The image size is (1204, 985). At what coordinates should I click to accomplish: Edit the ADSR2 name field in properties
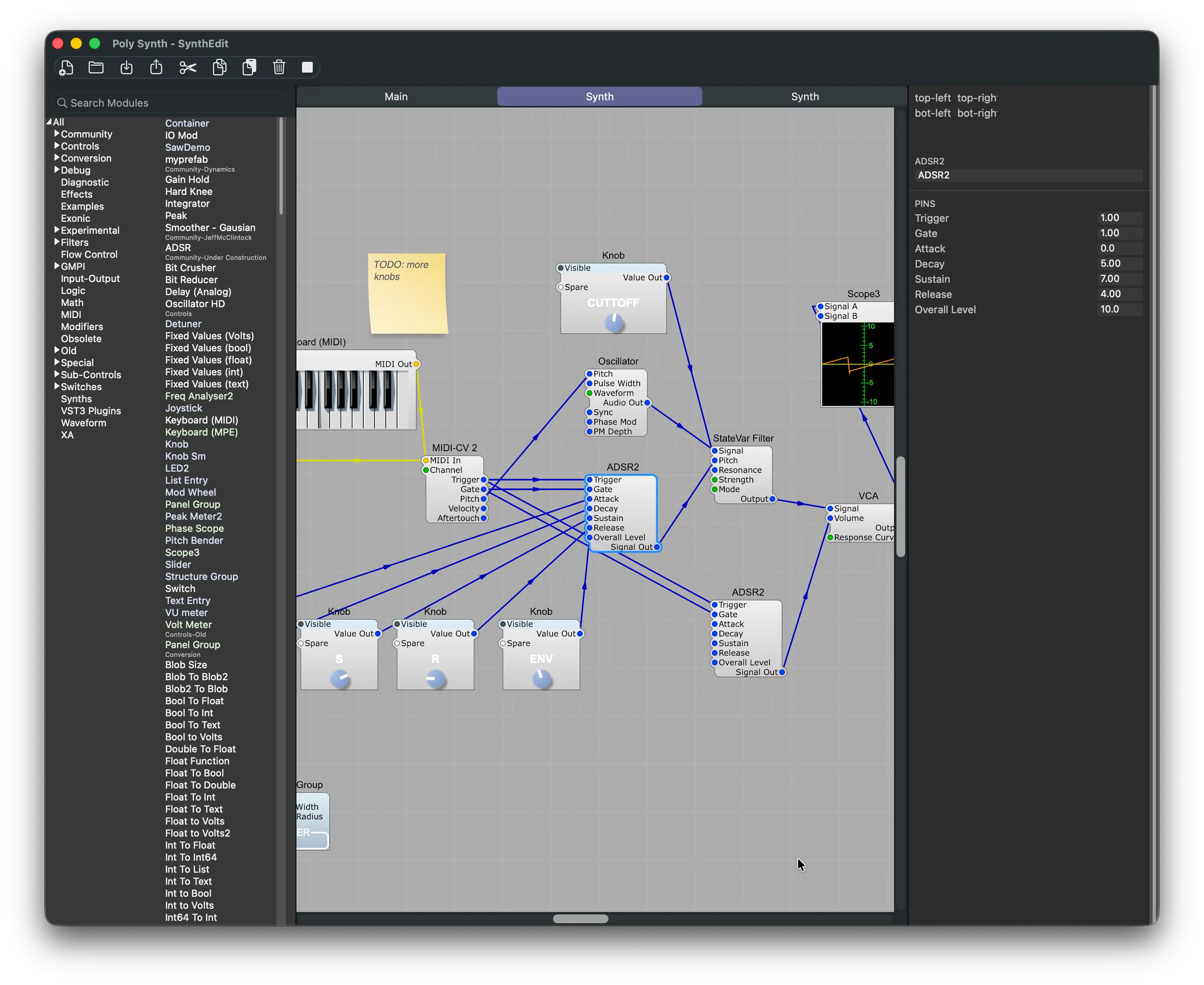[x=1028, y=175]
